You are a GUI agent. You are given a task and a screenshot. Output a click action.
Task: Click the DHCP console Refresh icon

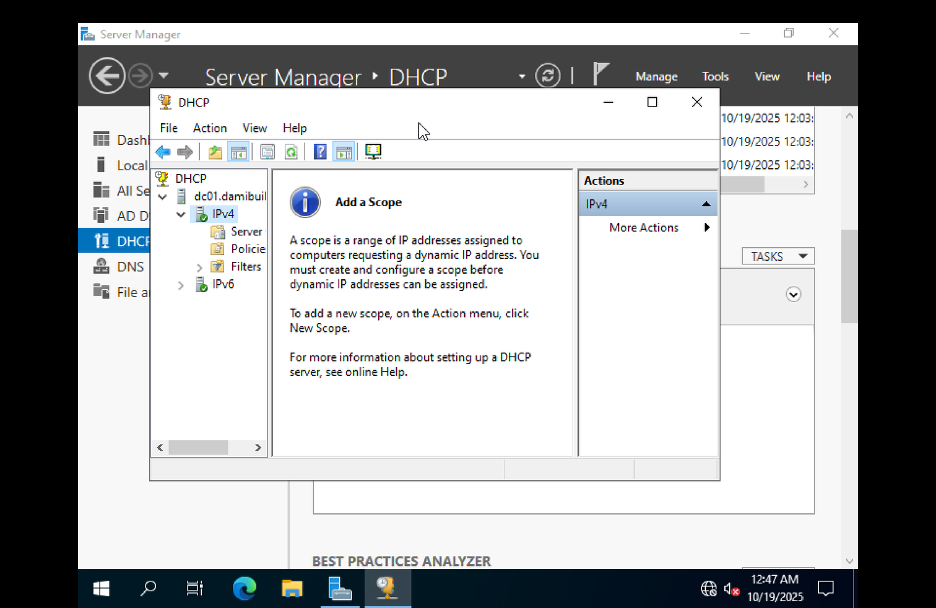(292, 151)
